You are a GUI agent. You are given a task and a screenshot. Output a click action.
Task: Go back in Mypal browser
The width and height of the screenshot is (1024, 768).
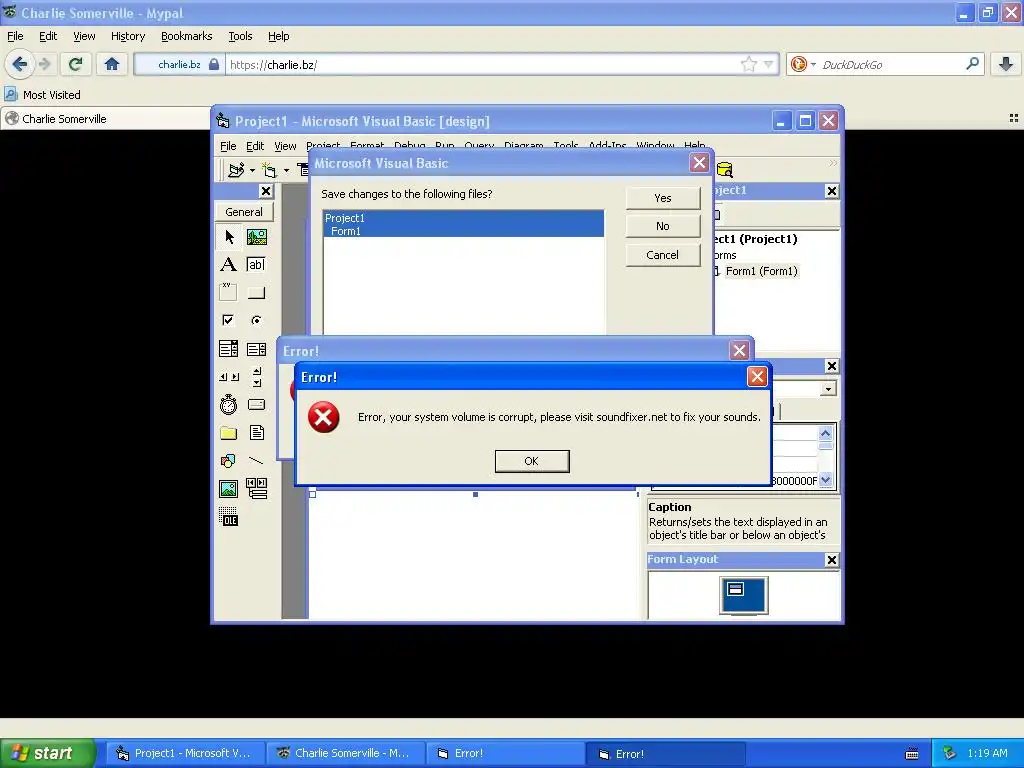pos(20,64)
